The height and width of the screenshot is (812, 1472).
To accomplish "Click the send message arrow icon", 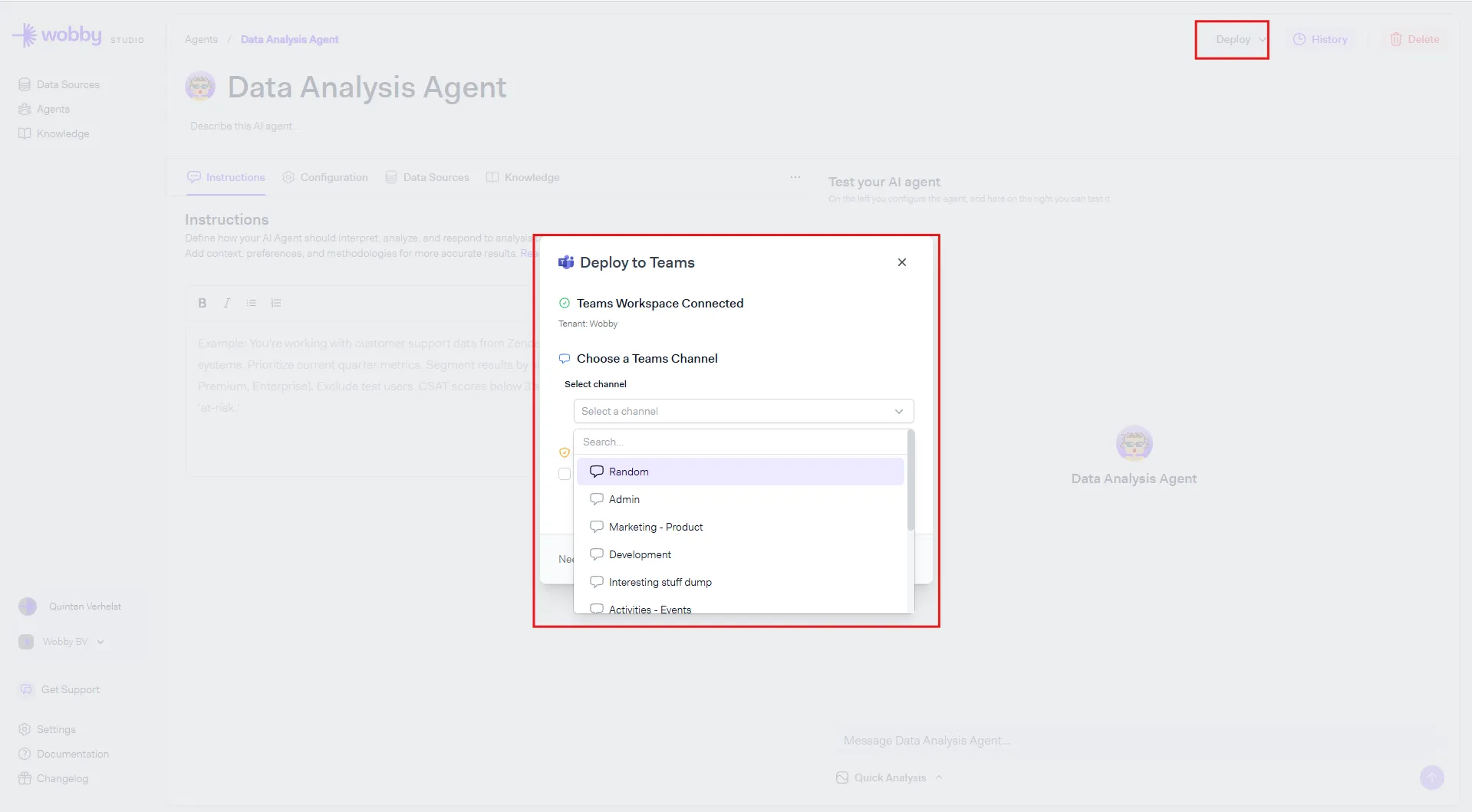I will [x=1431, y=777].
